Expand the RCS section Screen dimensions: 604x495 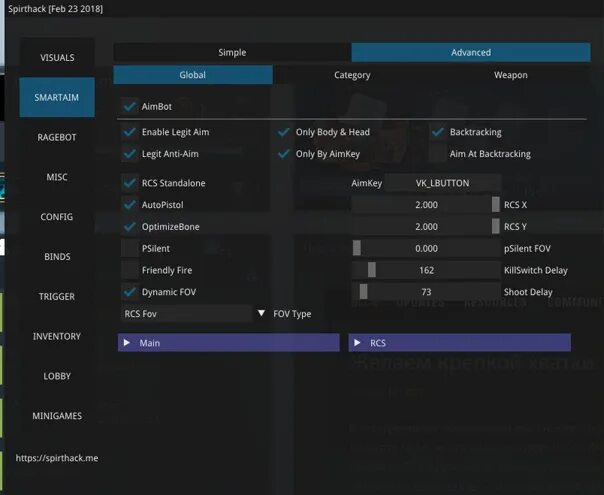pos(460,342)
